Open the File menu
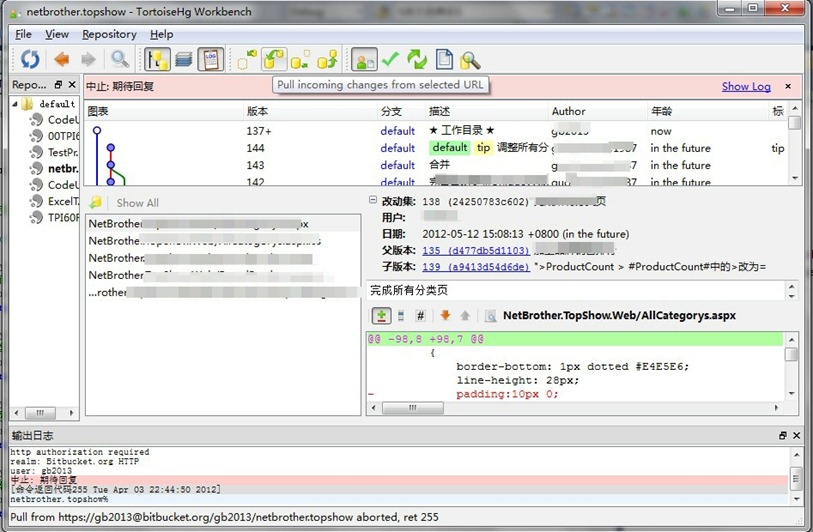 23,34
